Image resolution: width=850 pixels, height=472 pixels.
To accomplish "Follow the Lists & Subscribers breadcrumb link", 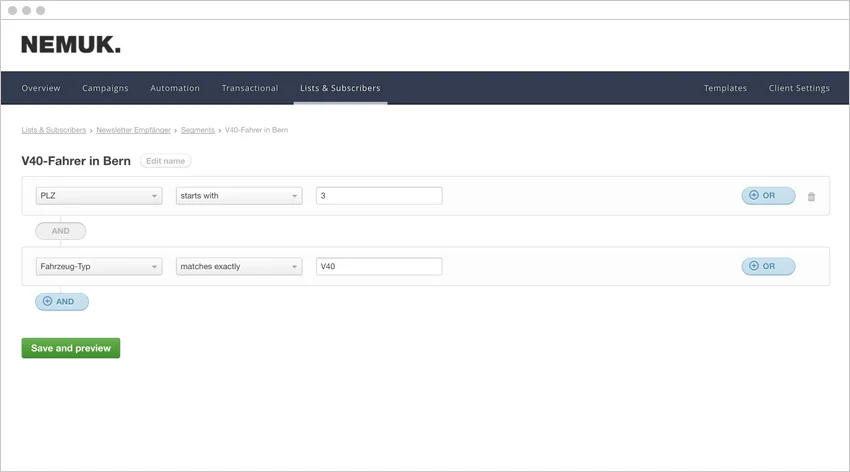I will pyautogui.click(x=54, y=130).
